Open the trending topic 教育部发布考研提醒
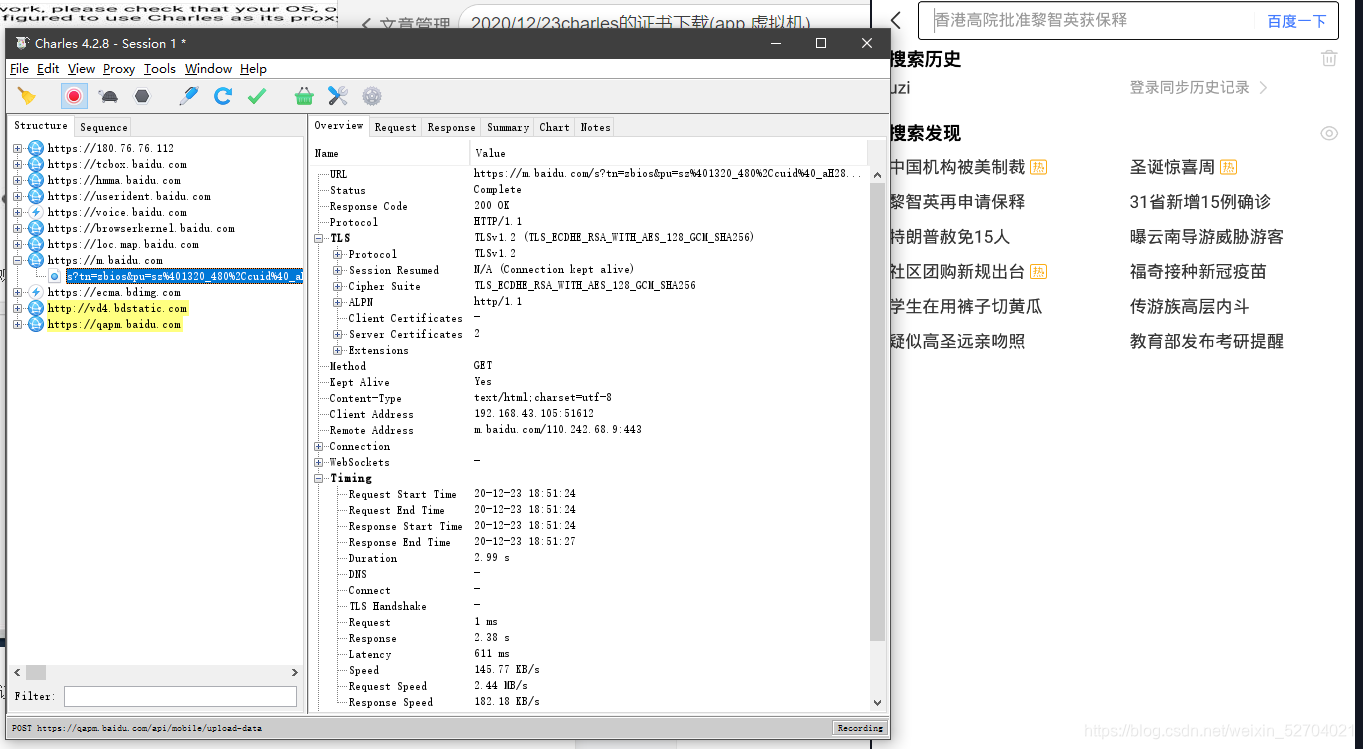Image resolution: width=1363 pixels, height=749 pixels. coord(1206,342)
